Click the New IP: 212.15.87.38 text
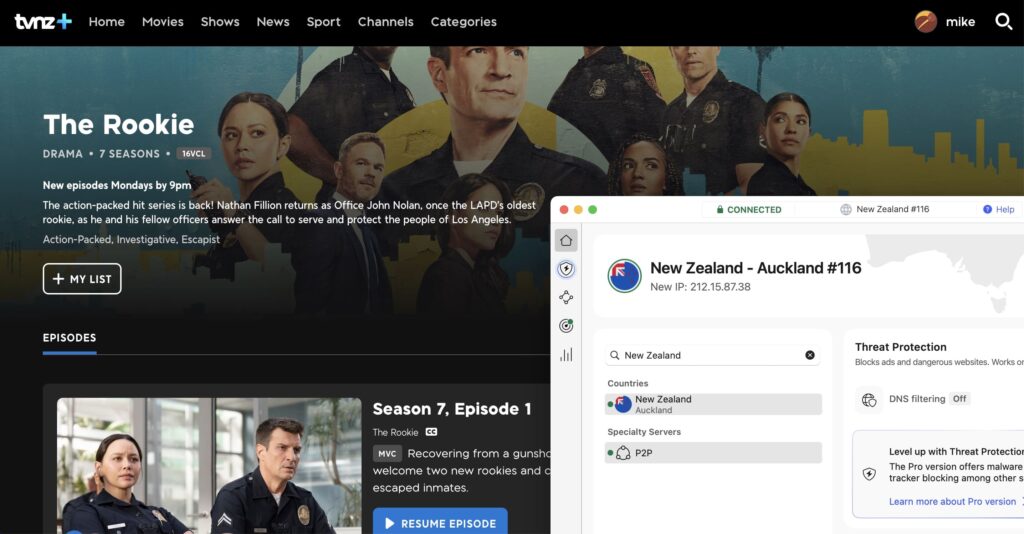The width and height of the screenshot is (1024, 534). click(700, 287)
